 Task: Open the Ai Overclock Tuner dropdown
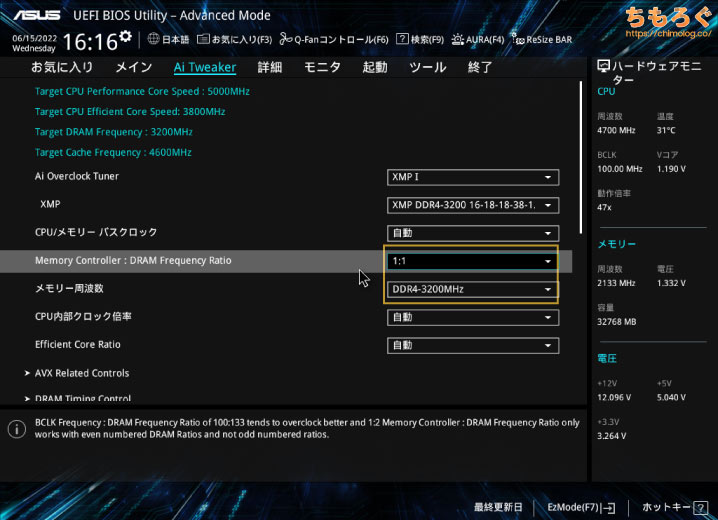point(473,177)
